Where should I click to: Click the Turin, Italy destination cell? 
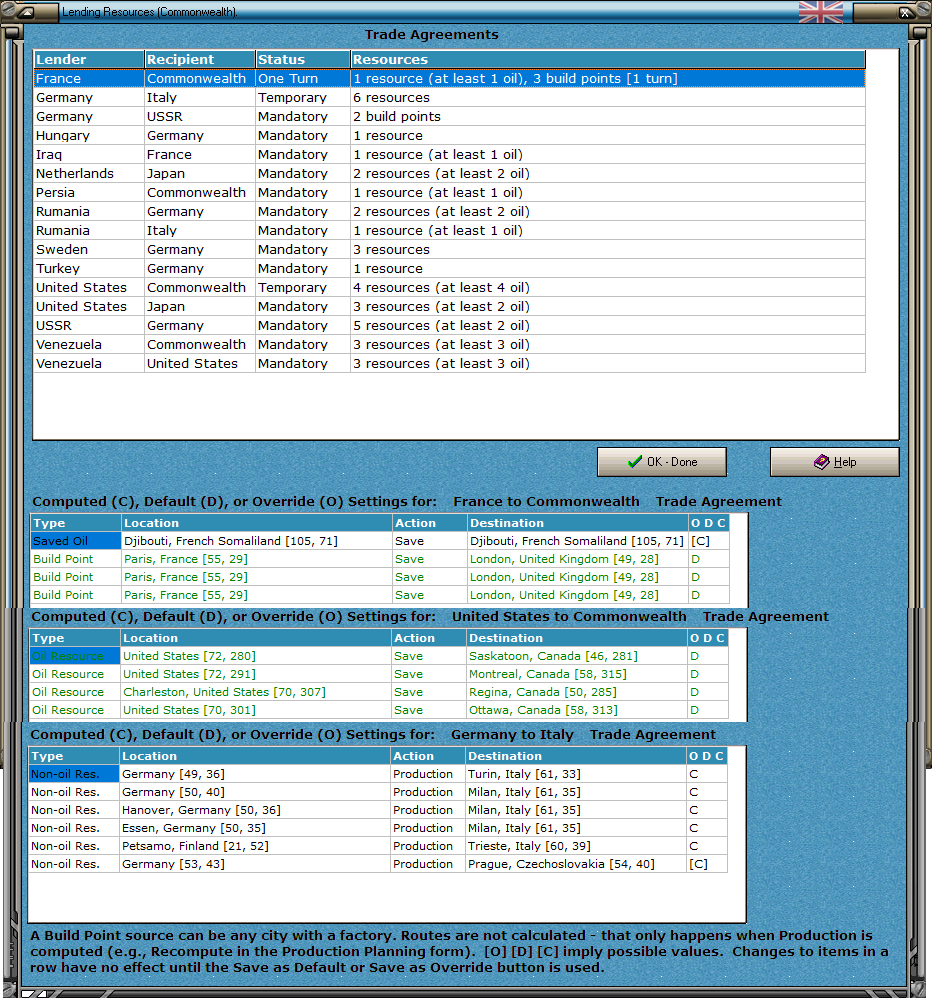(x=575, y=774)
